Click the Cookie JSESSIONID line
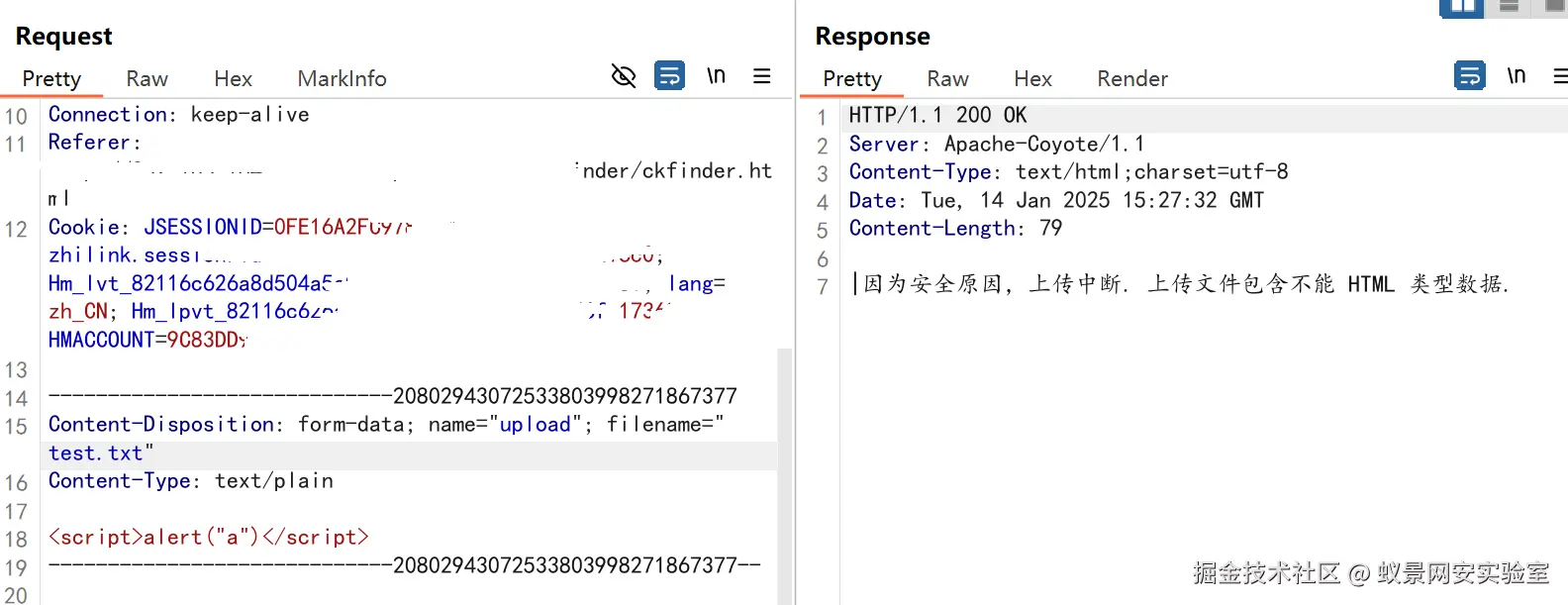The width and height of the screenshot is (1568, 605). [230, 228]
